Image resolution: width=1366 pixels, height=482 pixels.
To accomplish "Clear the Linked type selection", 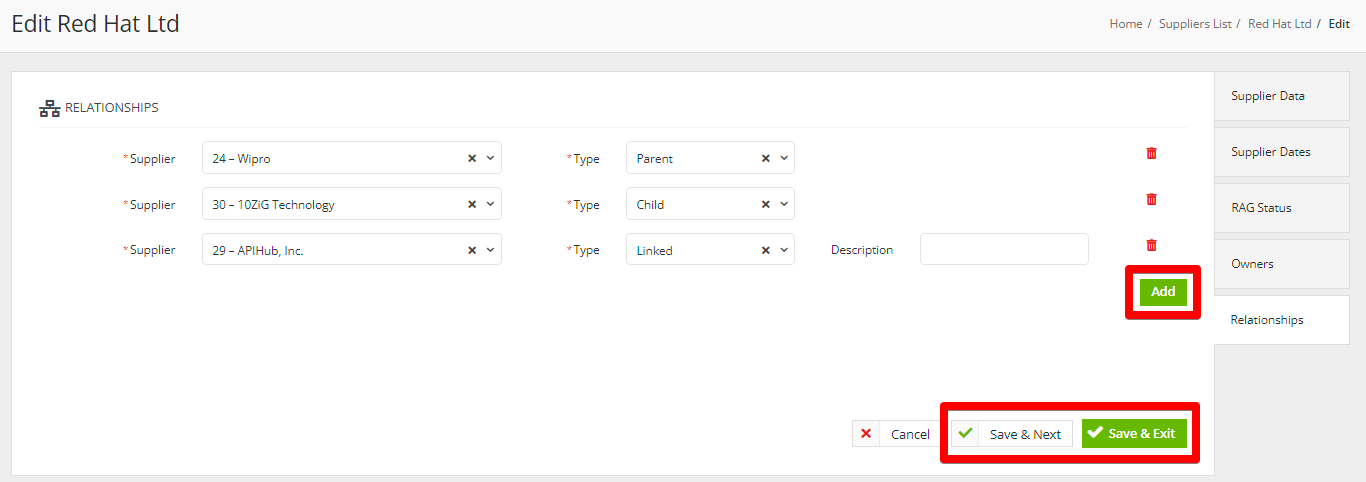I will click(766, 250).
